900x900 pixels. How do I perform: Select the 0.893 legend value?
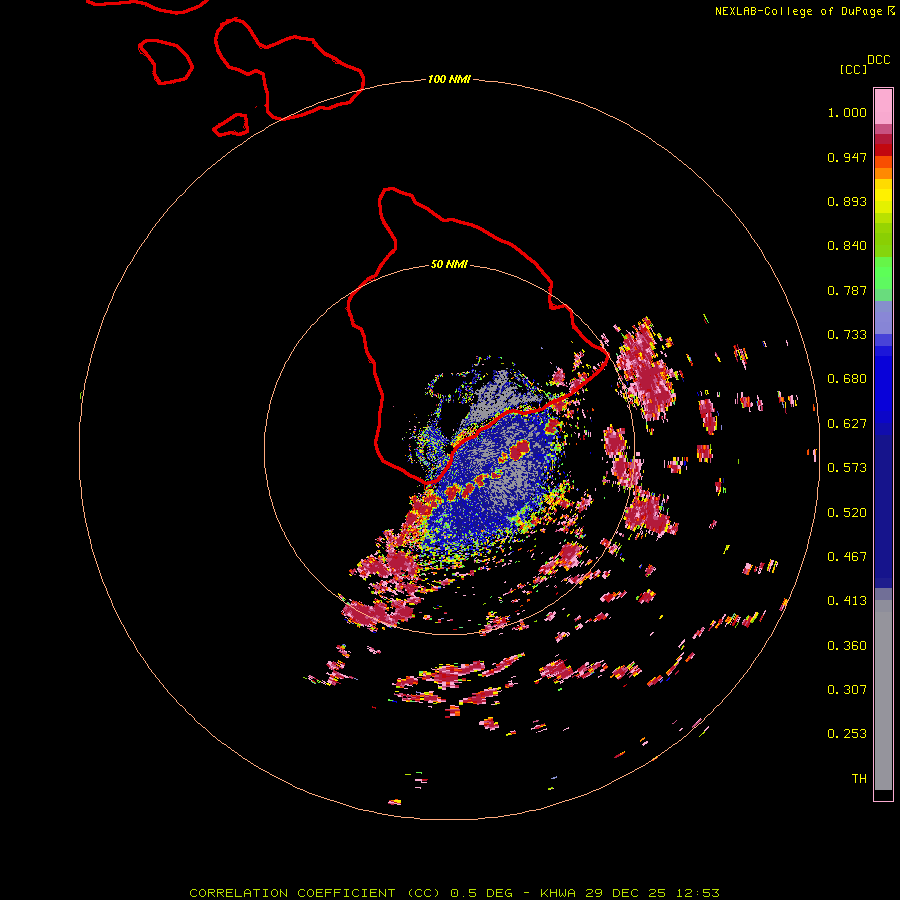pyautogui.click(x=847, y=201)
